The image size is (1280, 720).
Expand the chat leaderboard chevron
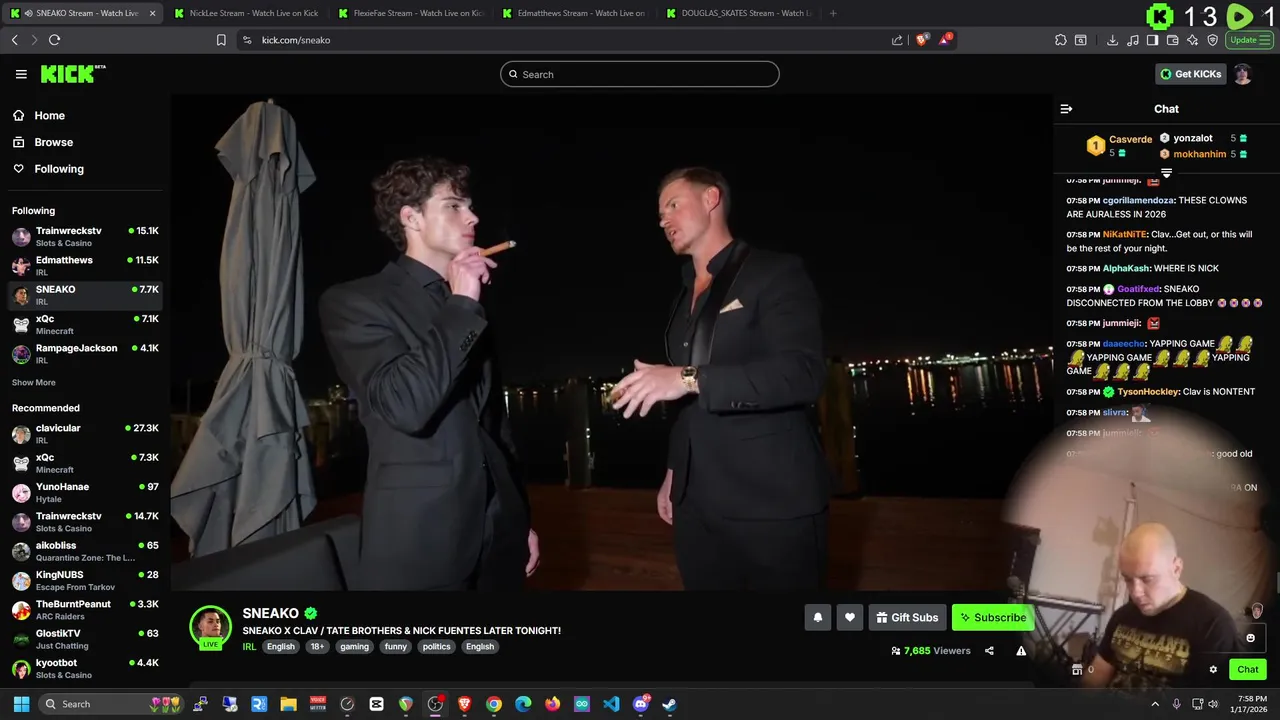click(x=1166, y=173)
